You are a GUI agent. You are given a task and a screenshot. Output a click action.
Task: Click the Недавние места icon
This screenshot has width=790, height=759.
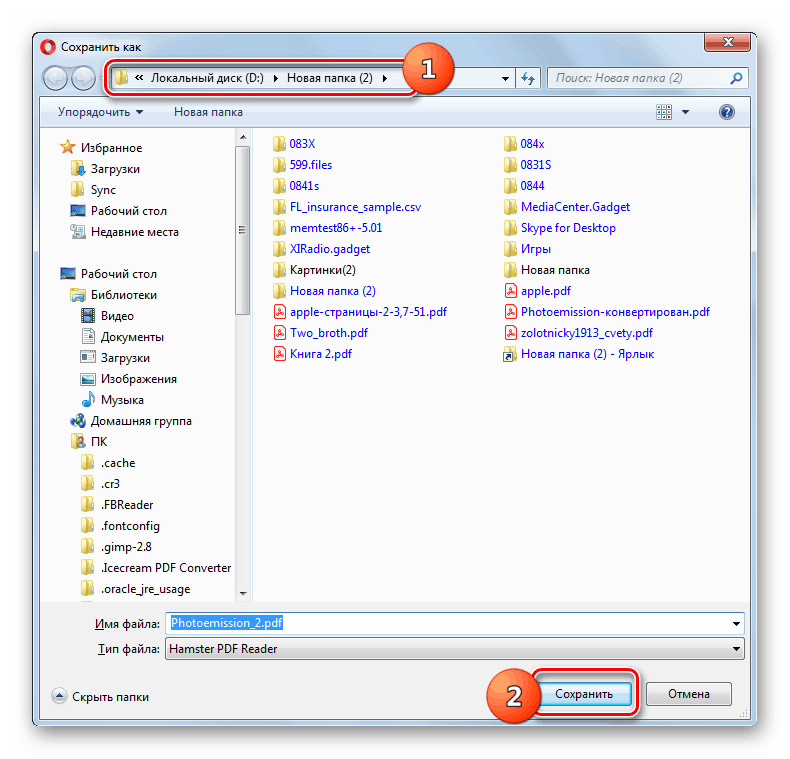pos(78,232)
